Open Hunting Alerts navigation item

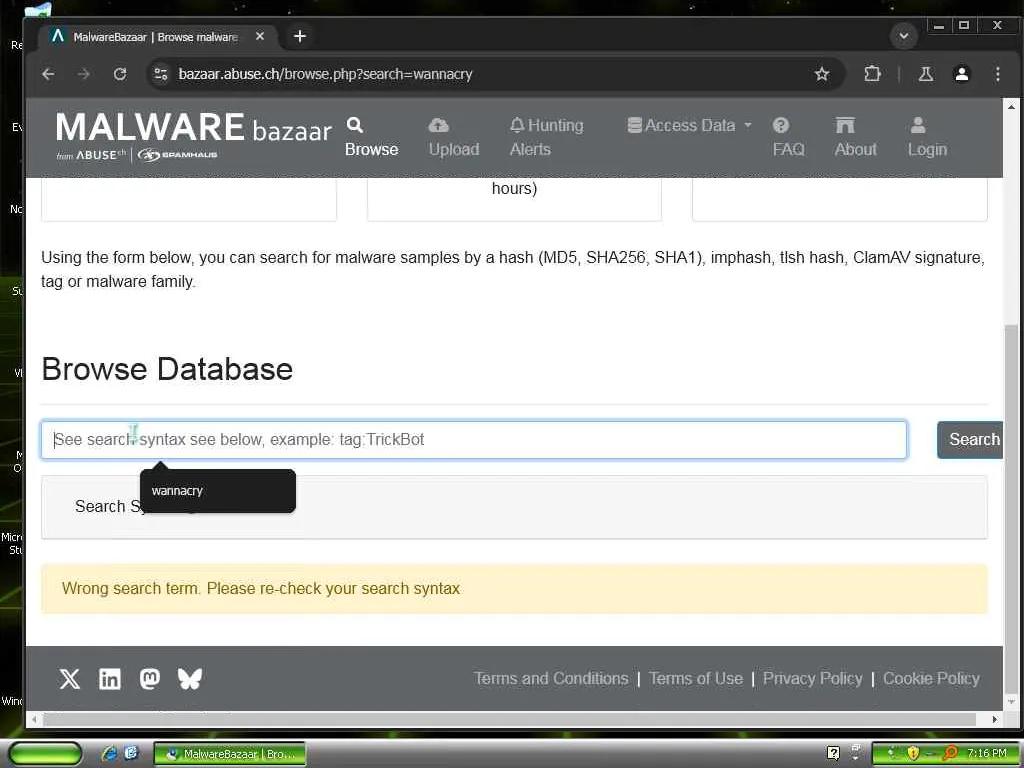(547, 138)
